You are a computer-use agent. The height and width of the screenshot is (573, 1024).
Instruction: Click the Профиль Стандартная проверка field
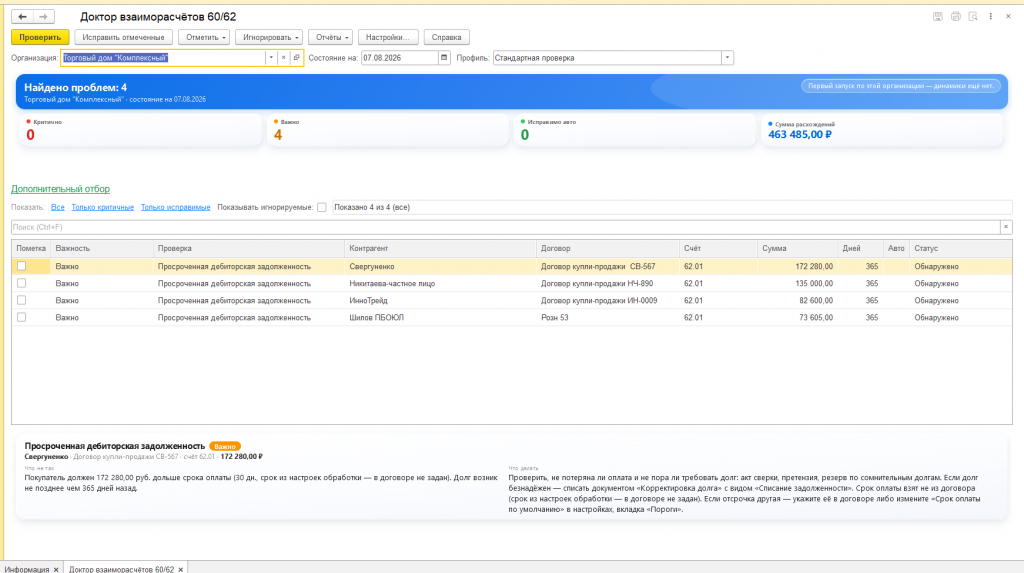[x=607, y=57]
